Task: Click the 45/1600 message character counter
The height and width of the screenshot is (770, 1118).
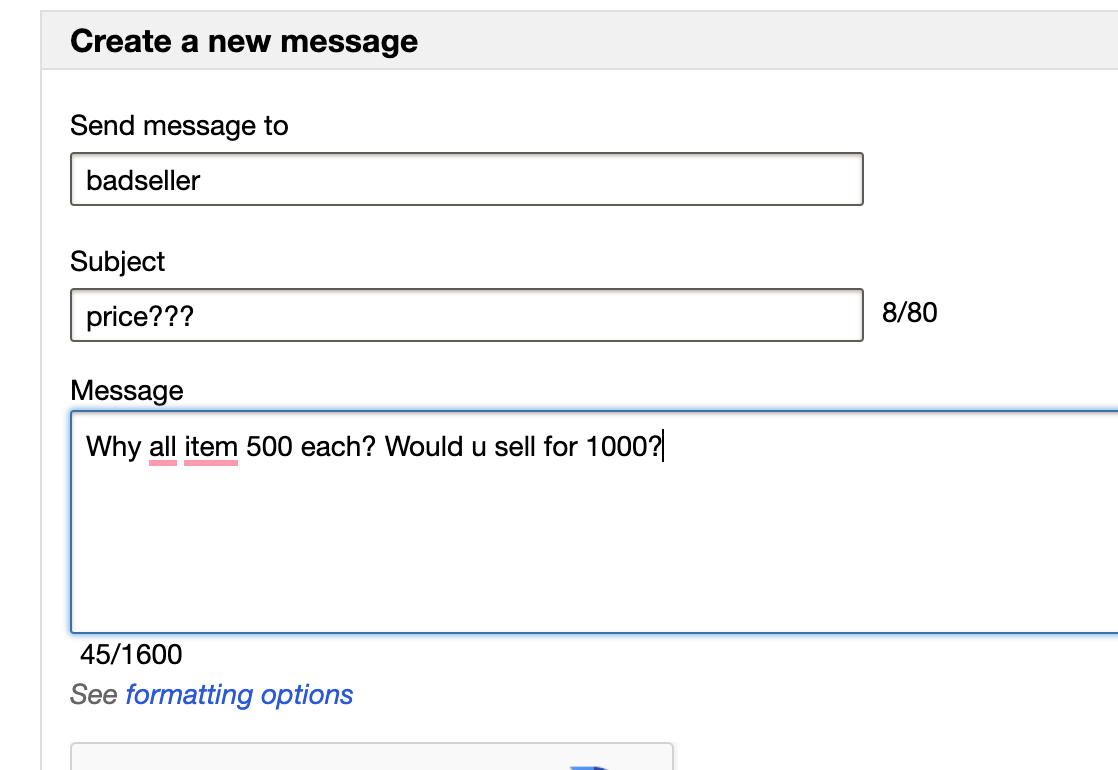Action: (131, 655)
